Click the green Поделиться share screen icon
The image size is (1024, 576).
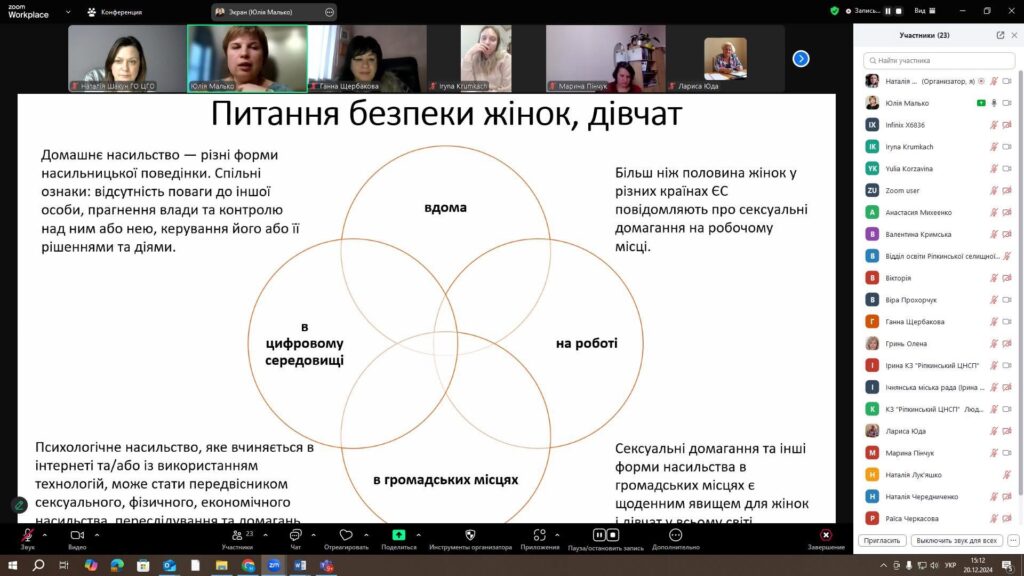coord(399,536)
